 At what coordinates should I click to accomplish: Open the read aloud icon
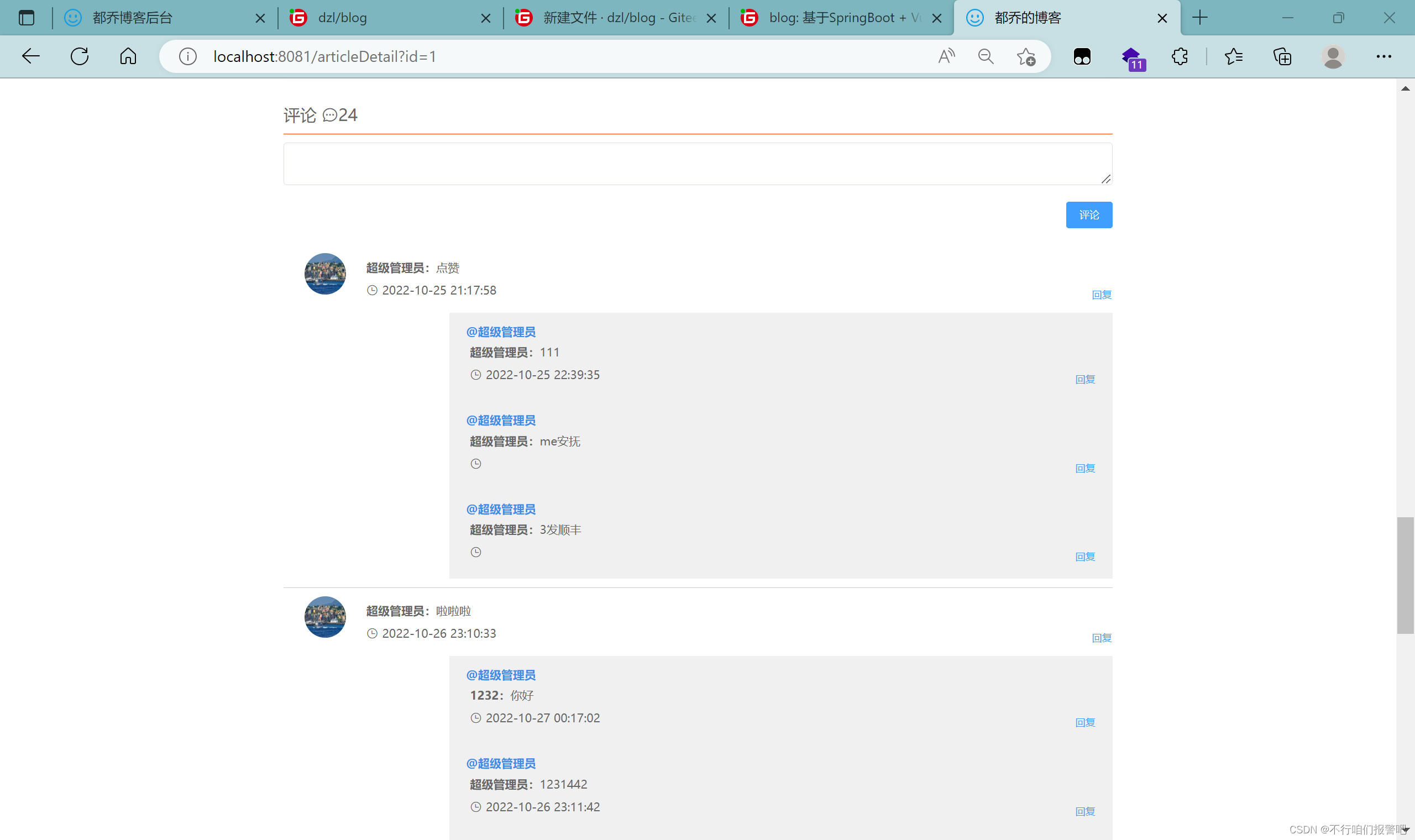(x=946, y=56)
